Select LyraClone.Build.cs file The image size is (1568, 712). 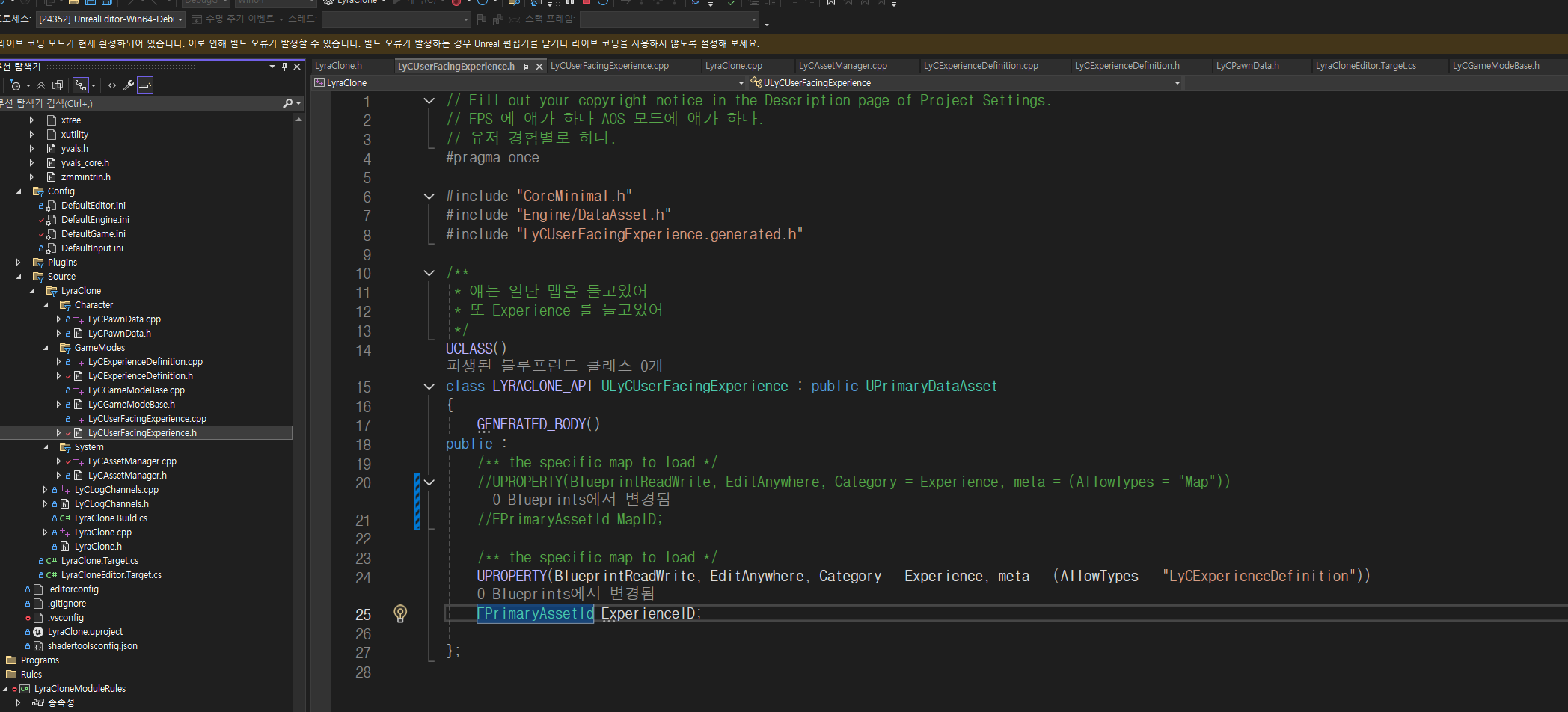tap(111, 518)
